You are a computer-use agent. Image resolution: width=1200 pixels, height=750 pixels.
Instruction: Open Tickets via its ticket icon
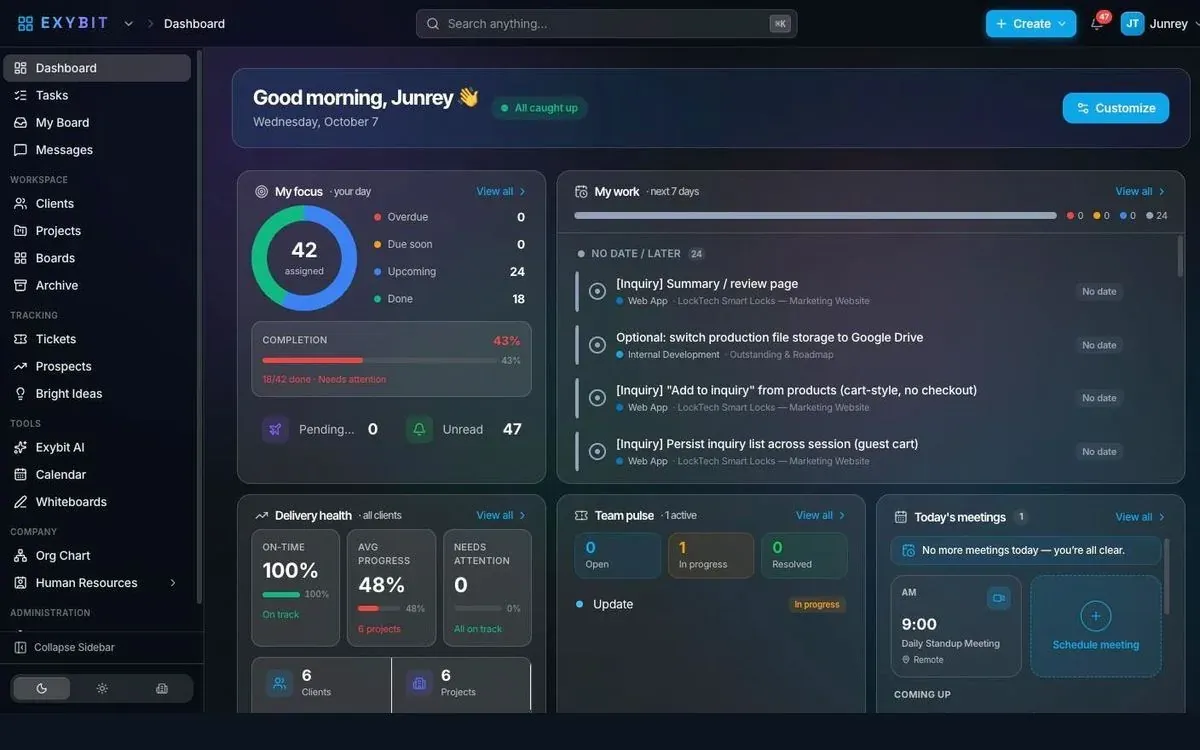pyautogui.click(x=20, y=339)
